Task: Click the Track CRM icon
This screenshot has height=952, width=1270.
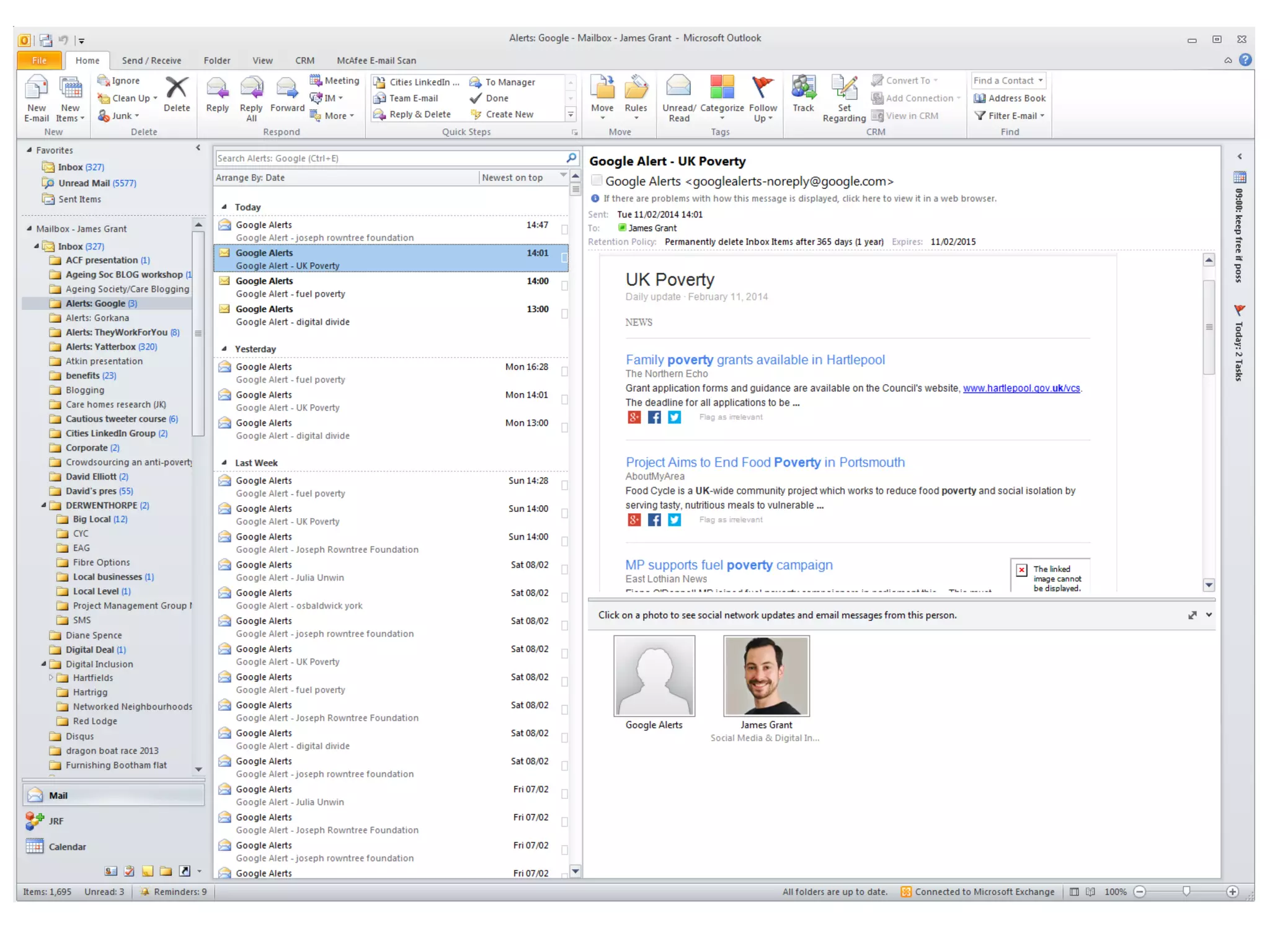Action: 803,88
